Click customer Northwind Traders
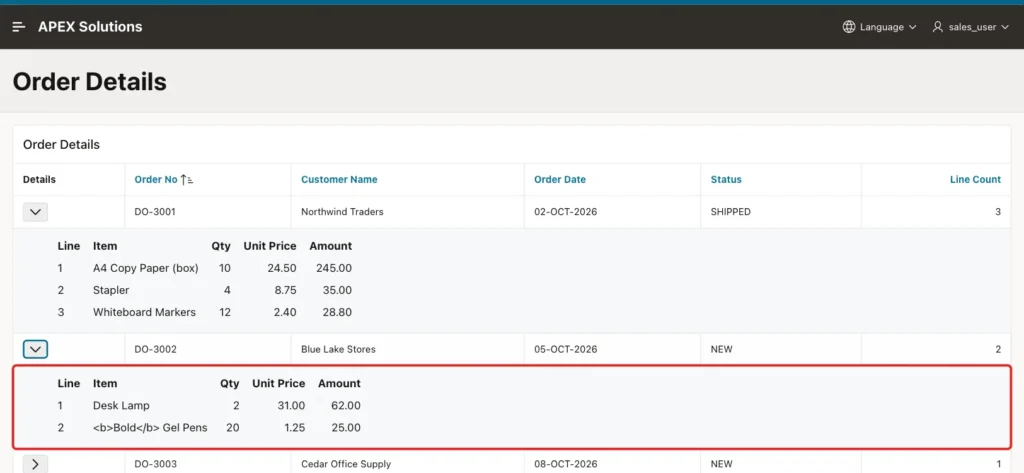 (x=342, y=212)
